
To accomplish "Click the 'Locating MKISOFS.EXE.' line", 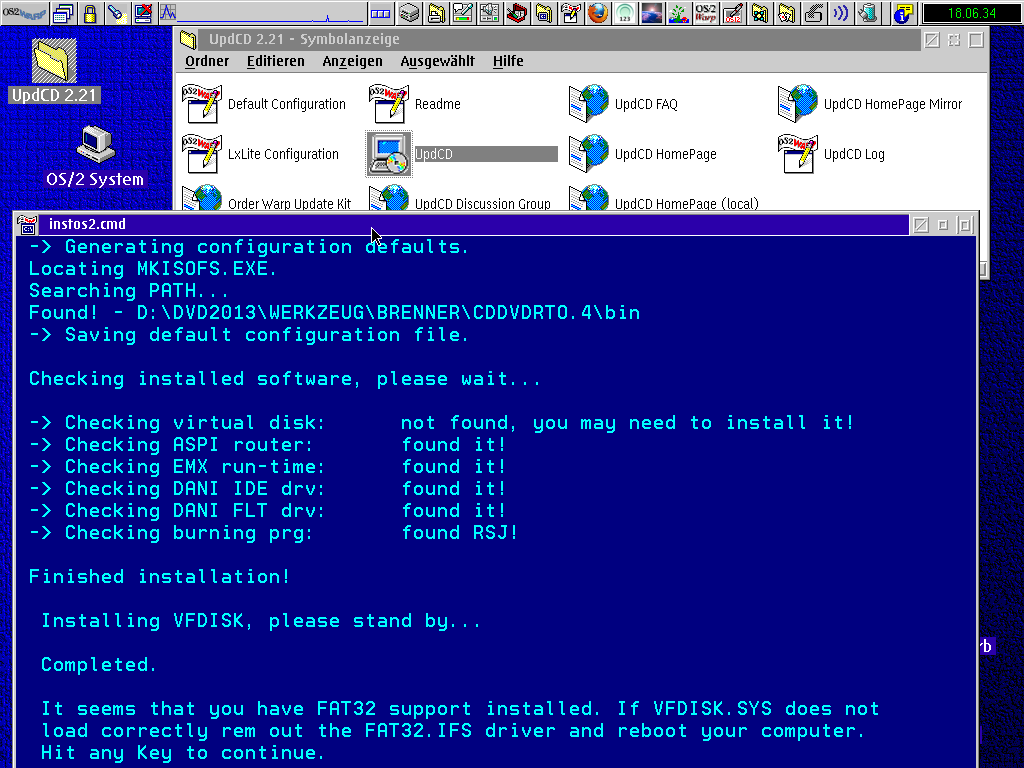I will 153,269.
